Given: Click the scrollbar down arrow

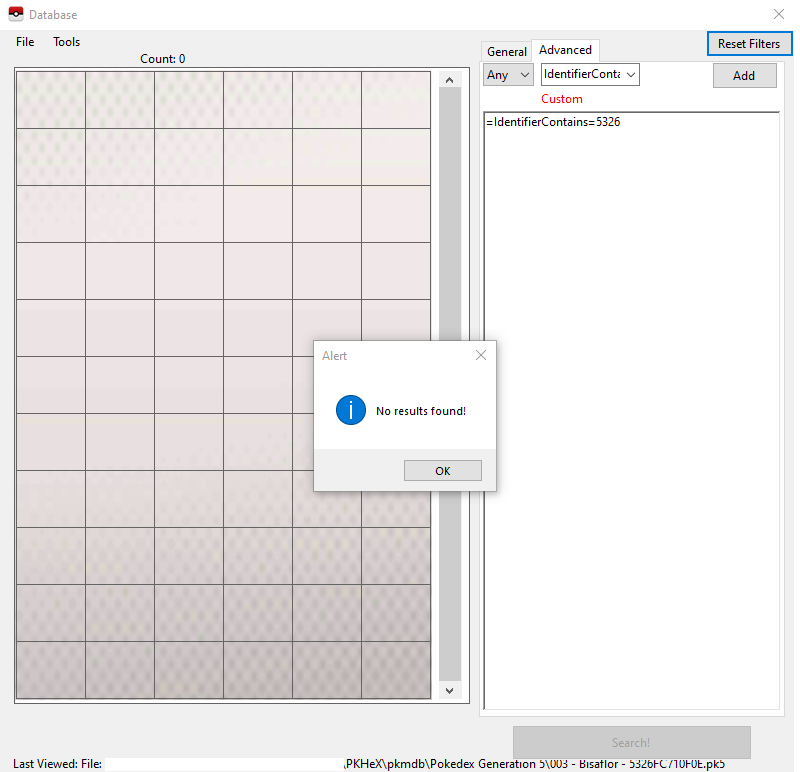Looking at the screenshot, I should pyautogui.click(x=449, y=690).
